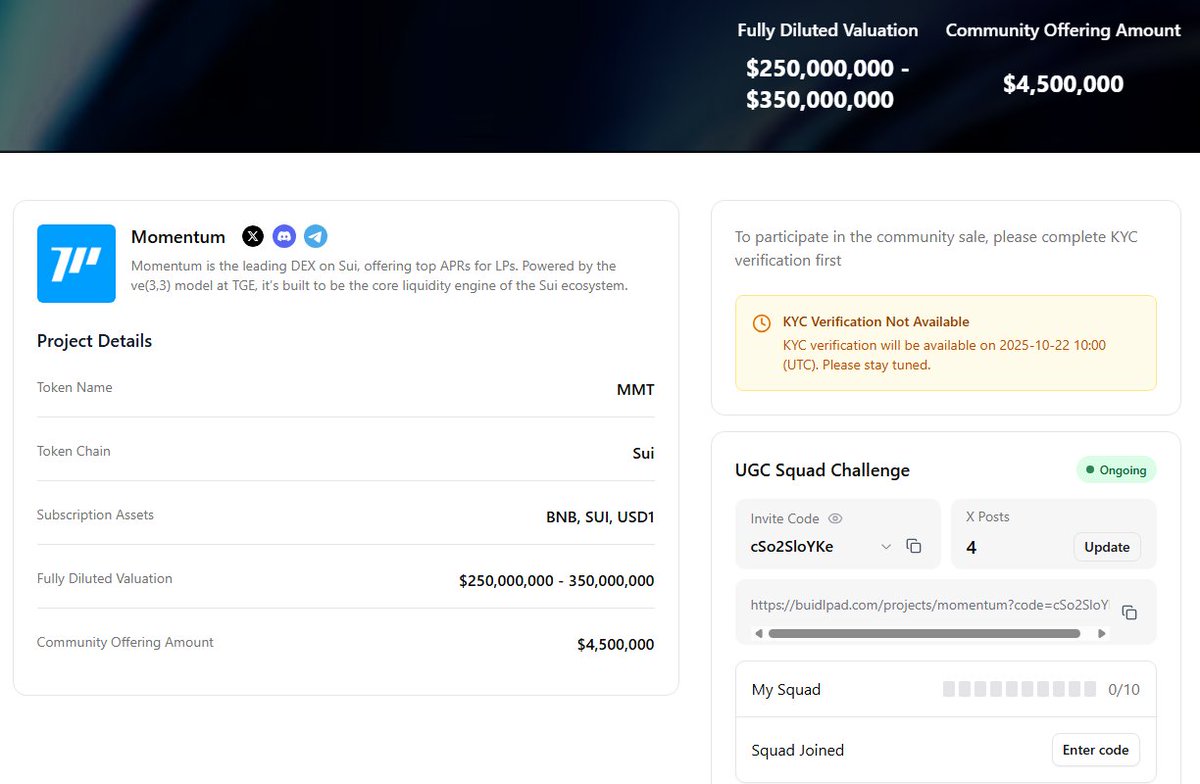Image resolution: width=1200 pixels, height=784 pixels.
Task: Open Momentum's X (Twitter) profile icon
Action: tap(254, 236)
